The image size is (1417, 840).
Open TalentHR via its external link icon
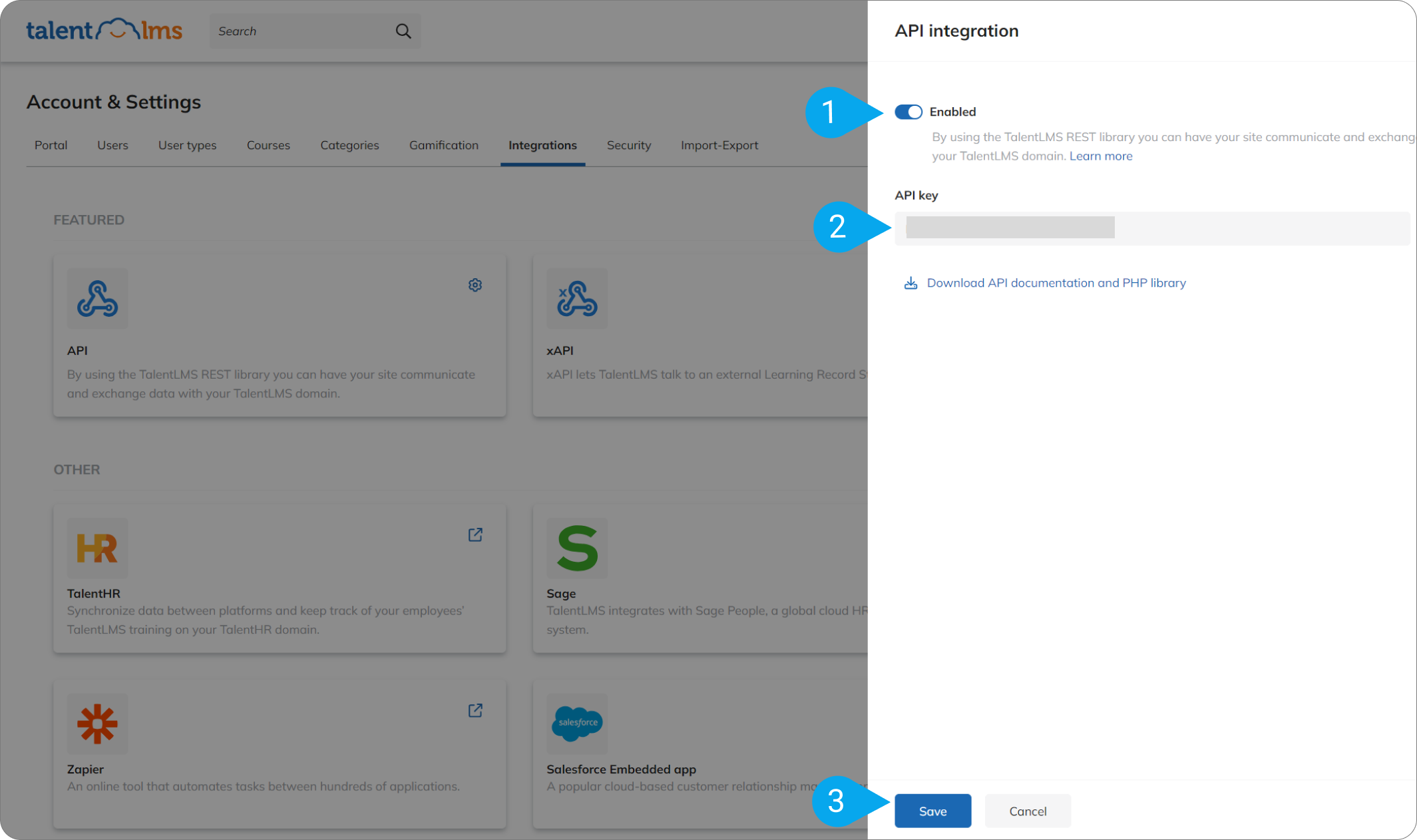coord(475,534)
